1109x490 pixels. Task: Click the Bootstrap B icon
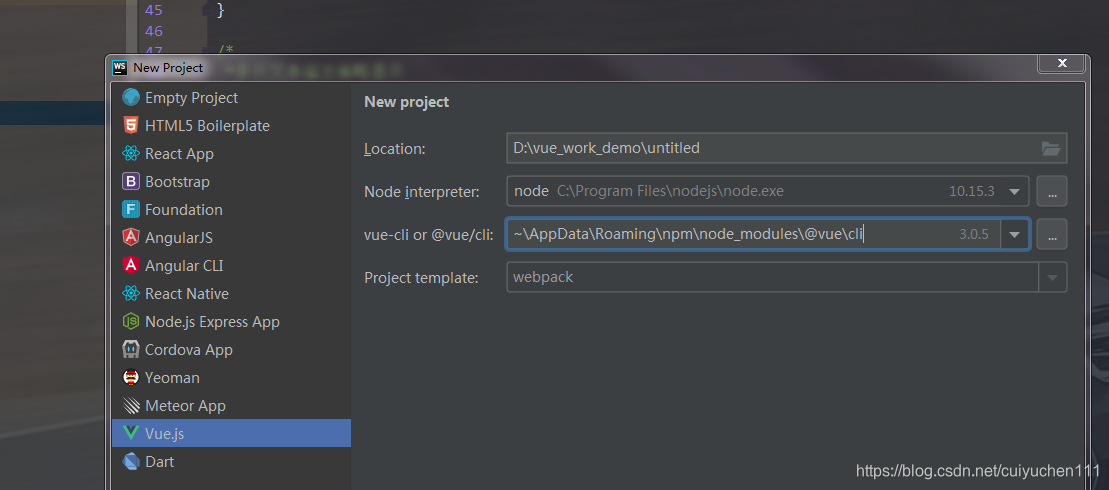click(131, 182)
